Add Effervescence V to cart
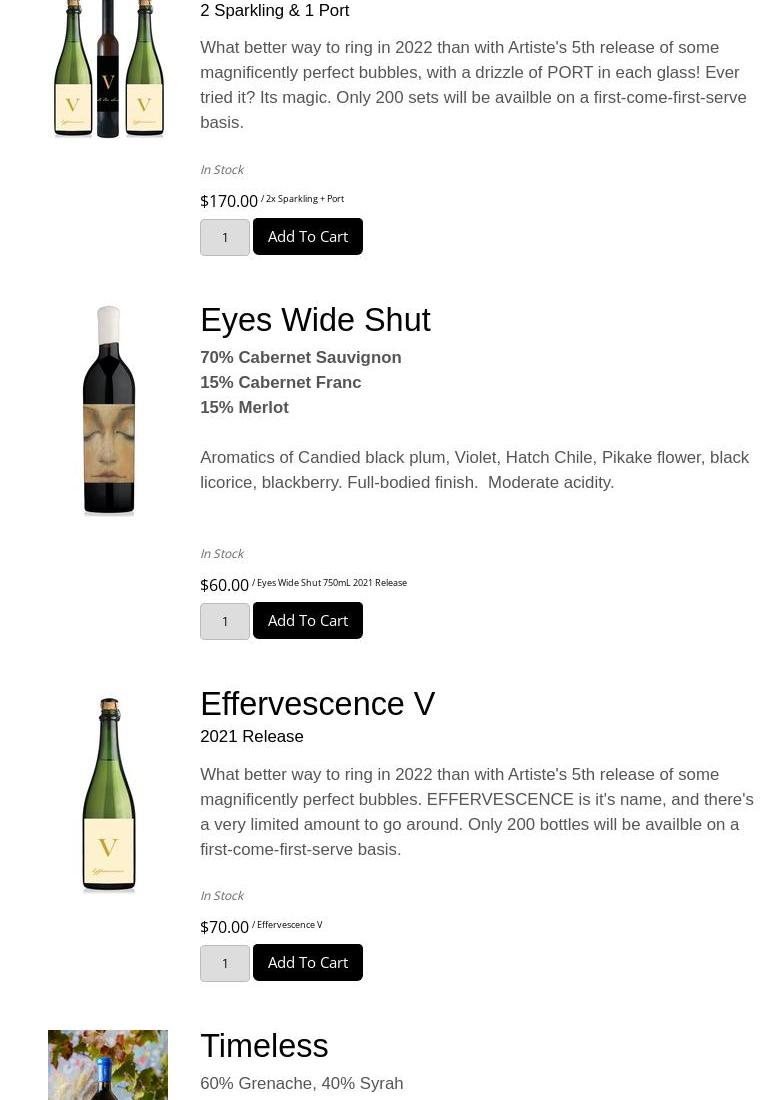 (307, 963)
